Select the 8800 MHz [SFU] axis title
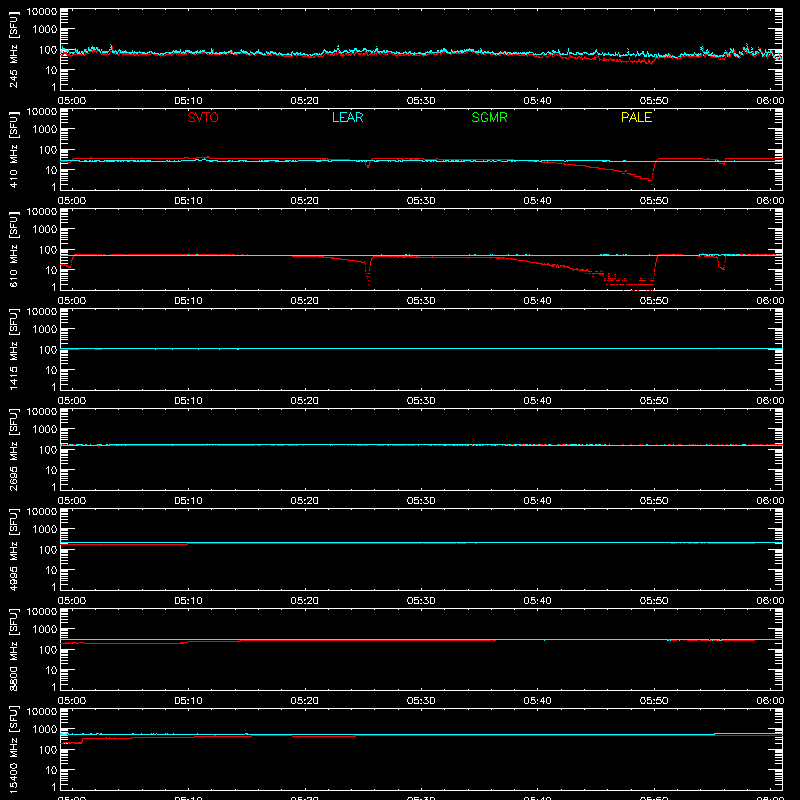This screenshot has width=800, height=800. click(13, 649)
